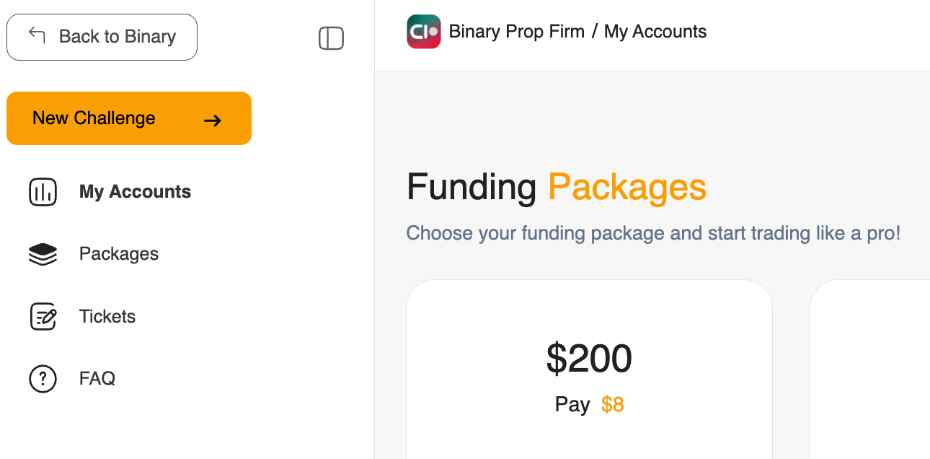Click the right arrow on the New Challenge button

212,120
